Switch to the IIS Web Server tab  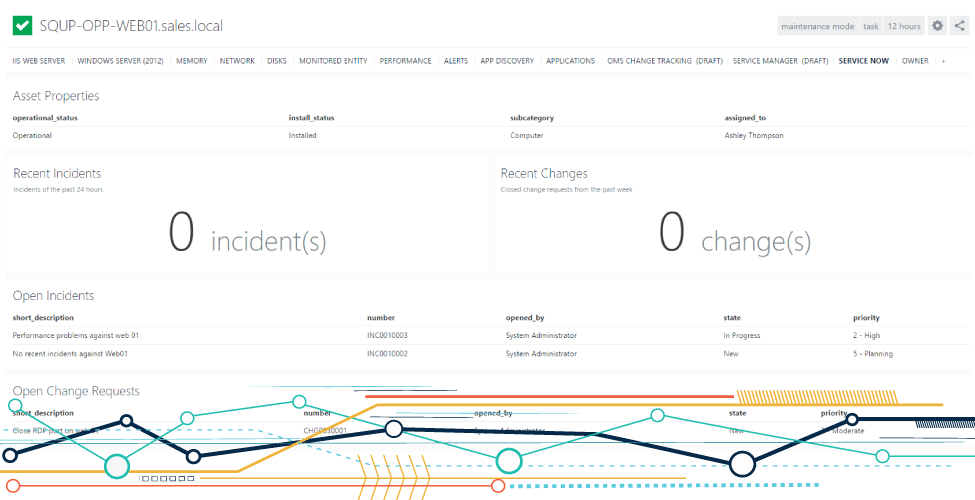pos(39,61)
